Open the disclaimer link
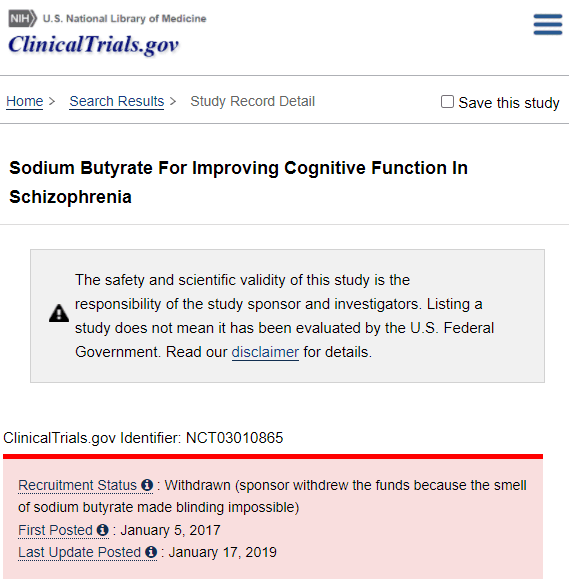This screenshot has height=588, width=569. 265,352
